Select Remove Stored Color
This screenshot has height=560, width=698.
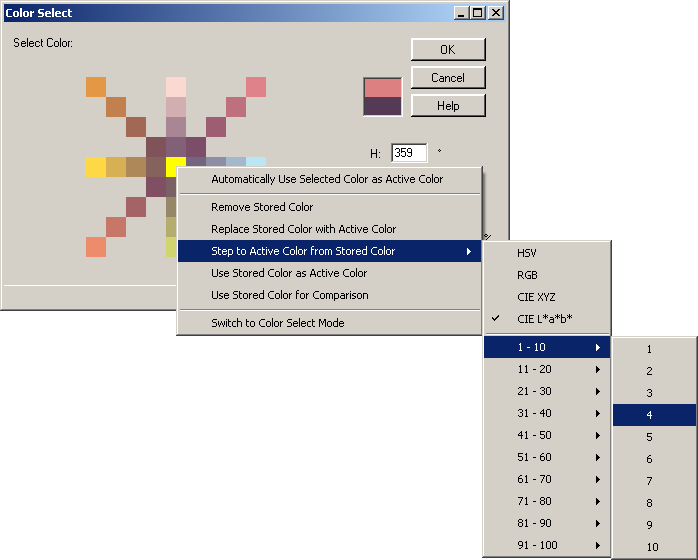coord(329,207)
